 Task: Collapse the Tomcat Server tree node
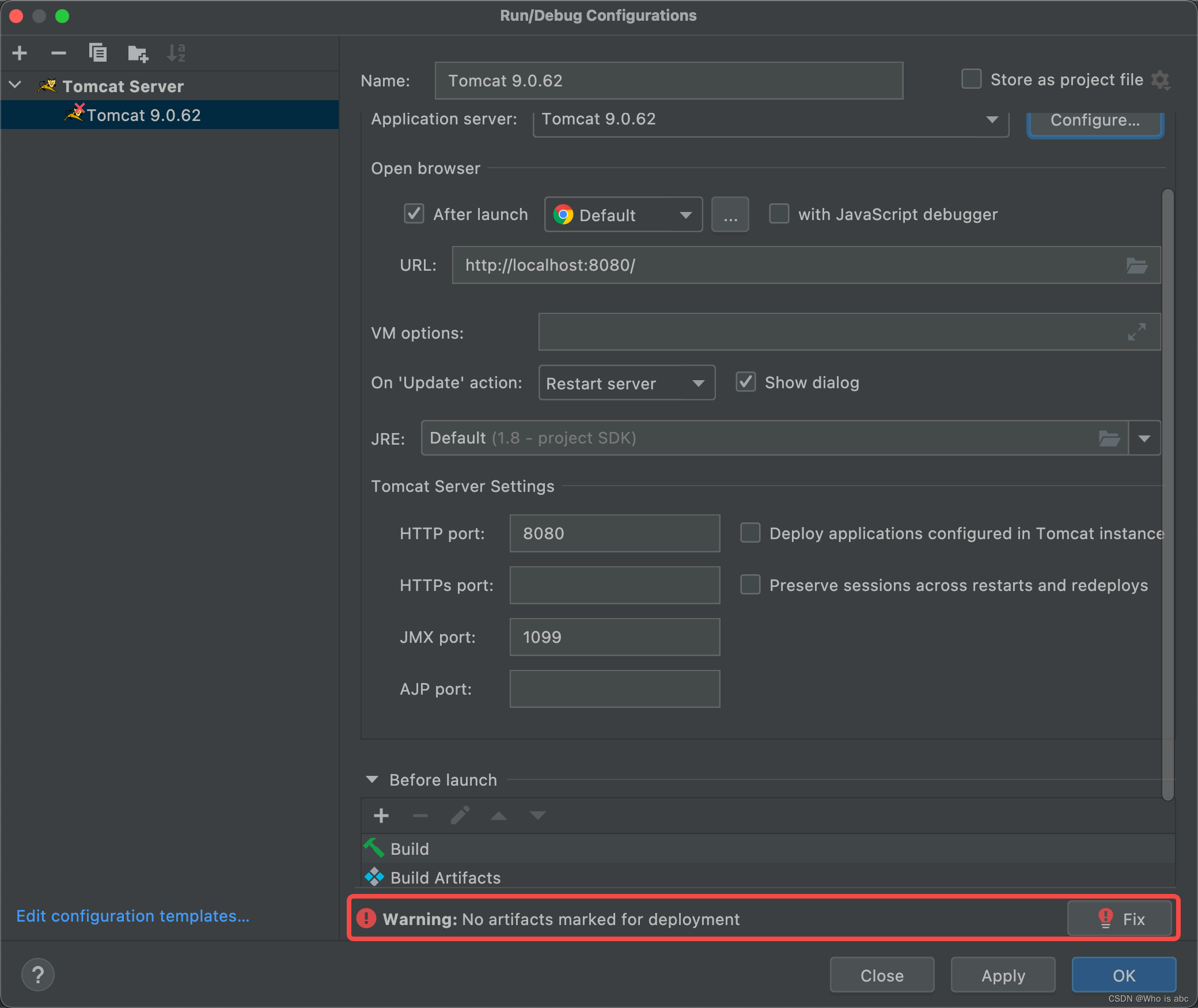pos(16,85)
